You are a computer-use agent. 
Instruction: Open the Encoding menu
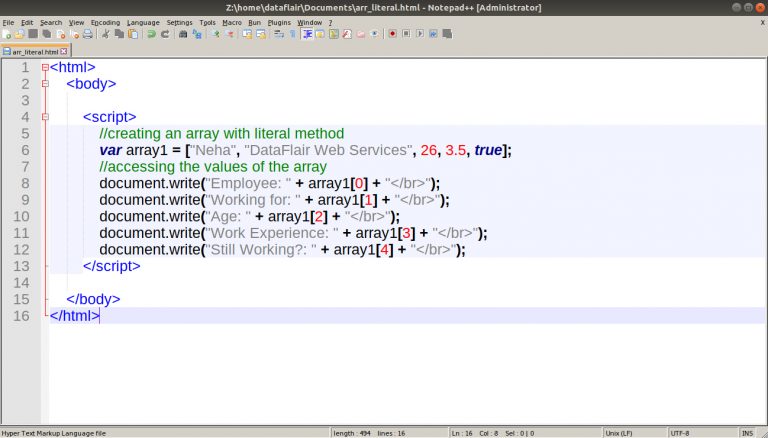click(x=105, y=23)
